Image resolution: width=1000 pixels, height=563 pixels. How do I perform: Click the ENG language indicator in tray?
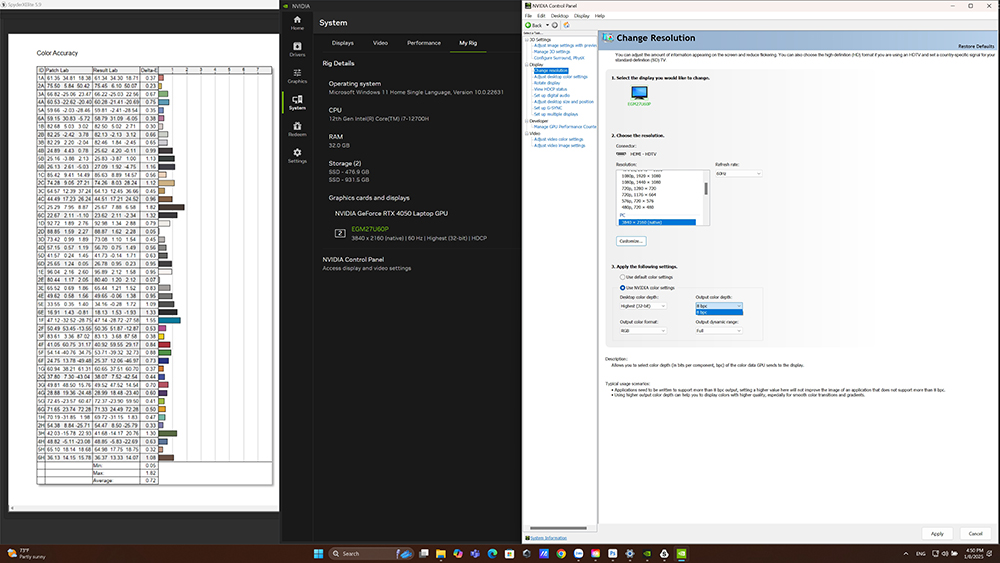click(921, 553)
